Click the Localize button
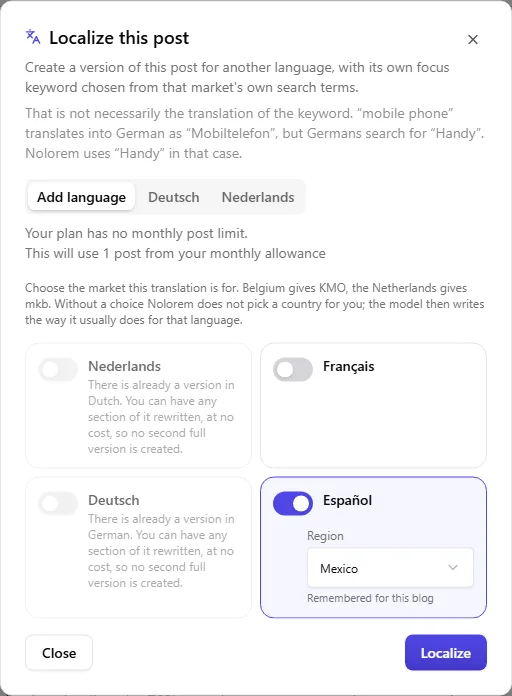512x696 pixels. click(x=445, y=652)
